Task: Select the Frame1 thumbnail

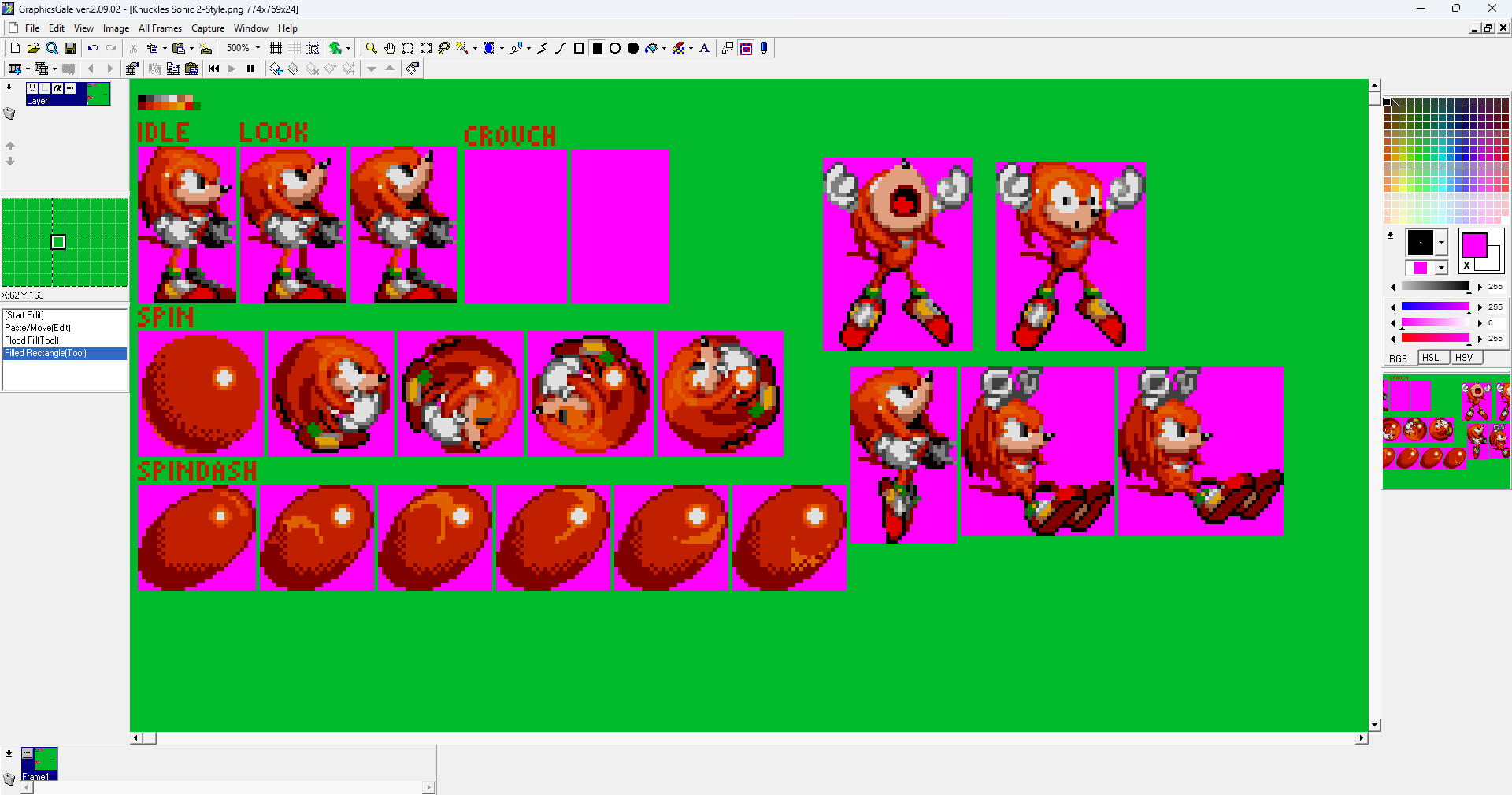Action: (39, 763)
